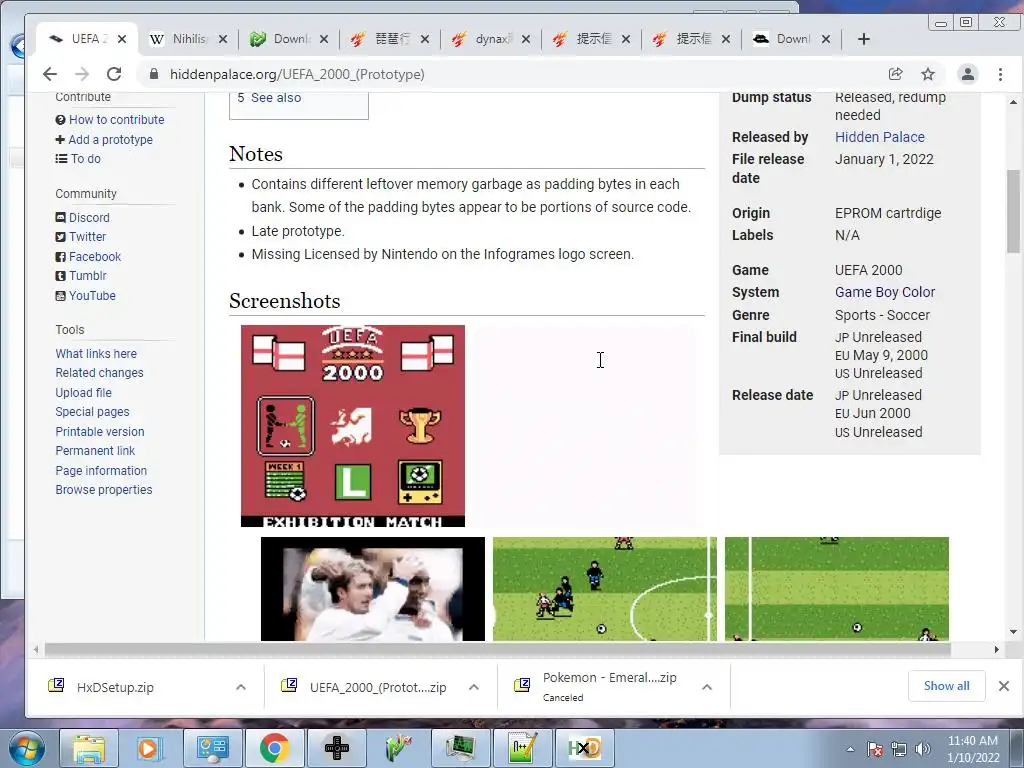
Task: Switch to the 琵琶行 tab
Action: [390, 39]
